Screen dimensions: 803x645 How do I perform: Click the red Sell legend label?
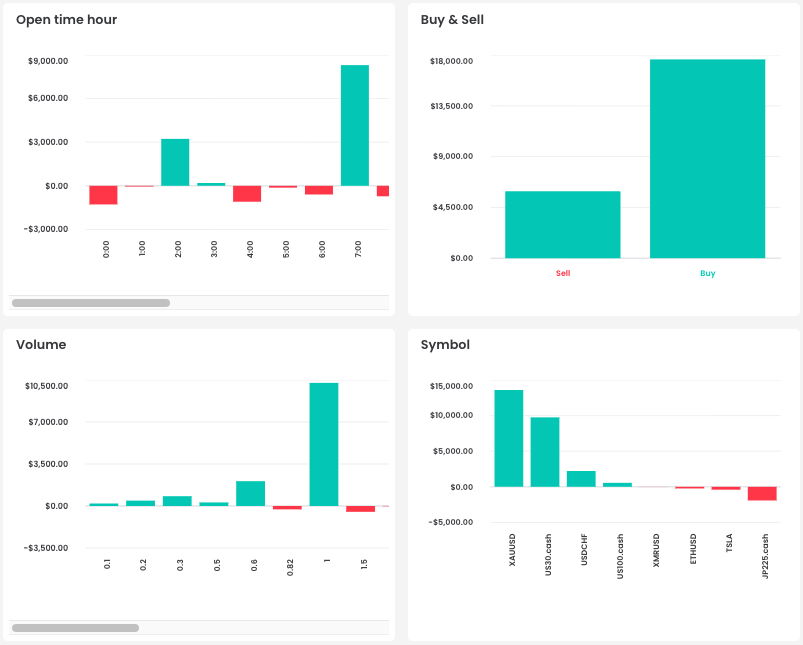point(563,273)
